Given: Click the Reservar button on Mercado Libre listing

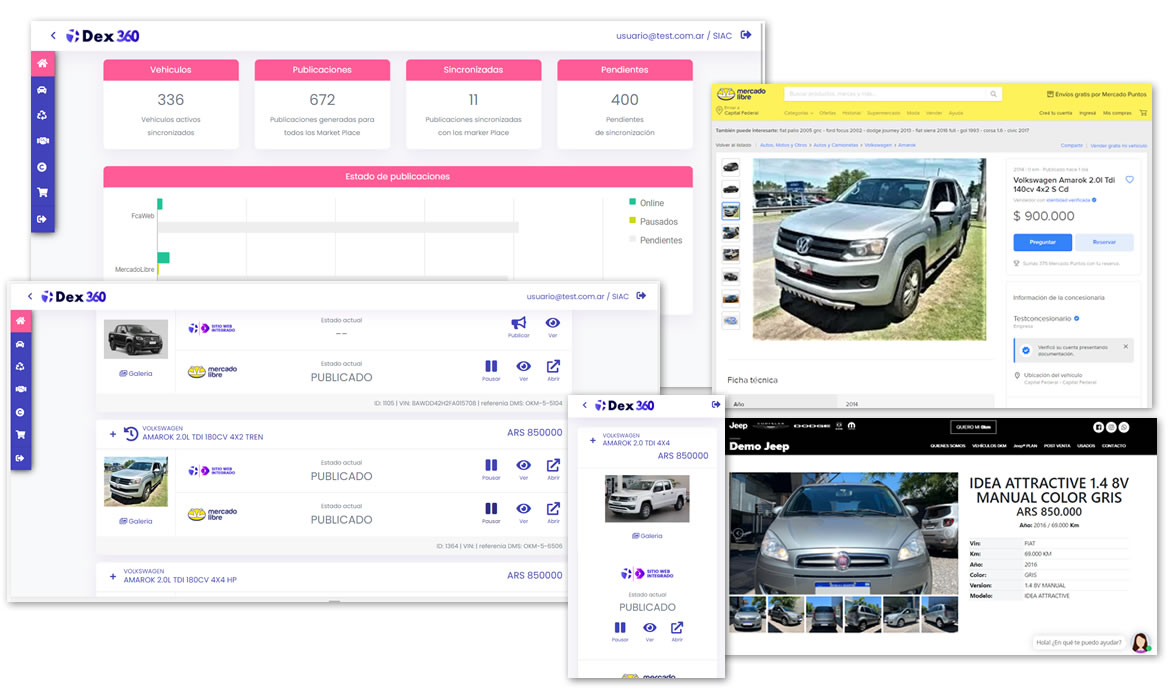Looking at the screenshot, I should [x=1104, y=242].
